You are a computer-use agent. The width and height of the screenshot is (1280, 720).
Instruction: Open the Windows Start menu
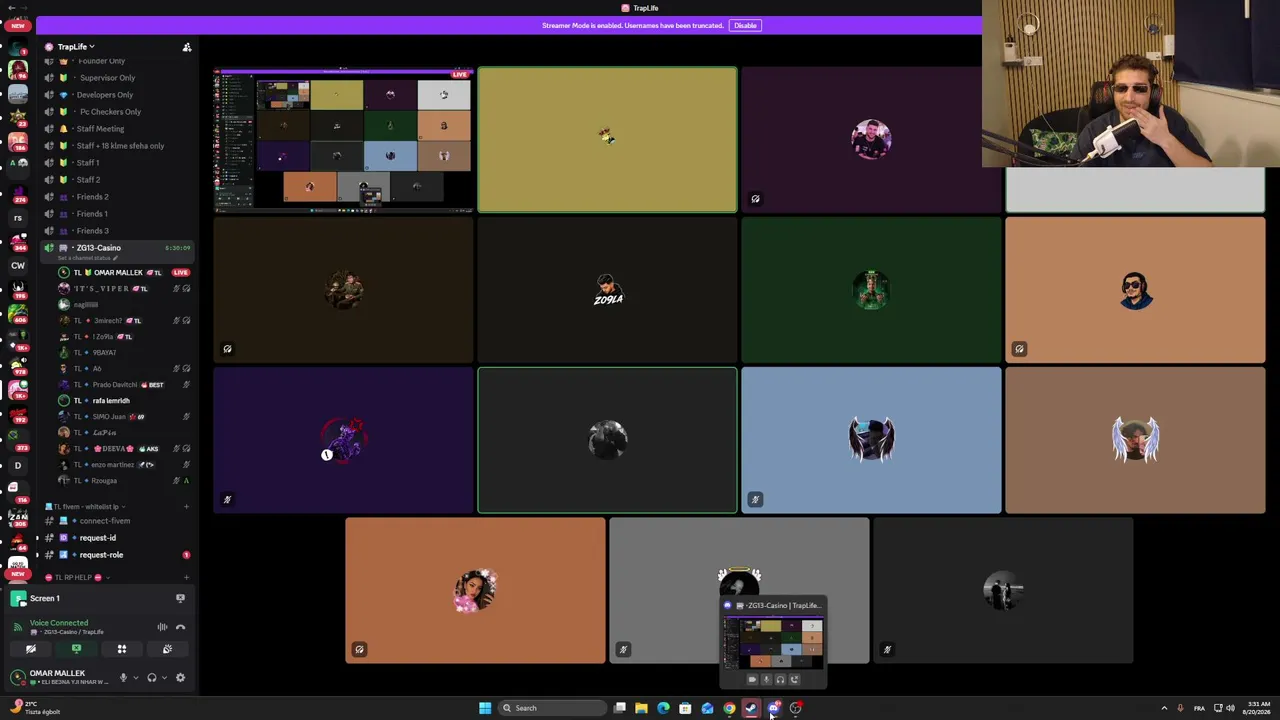(x=485, y=708)
